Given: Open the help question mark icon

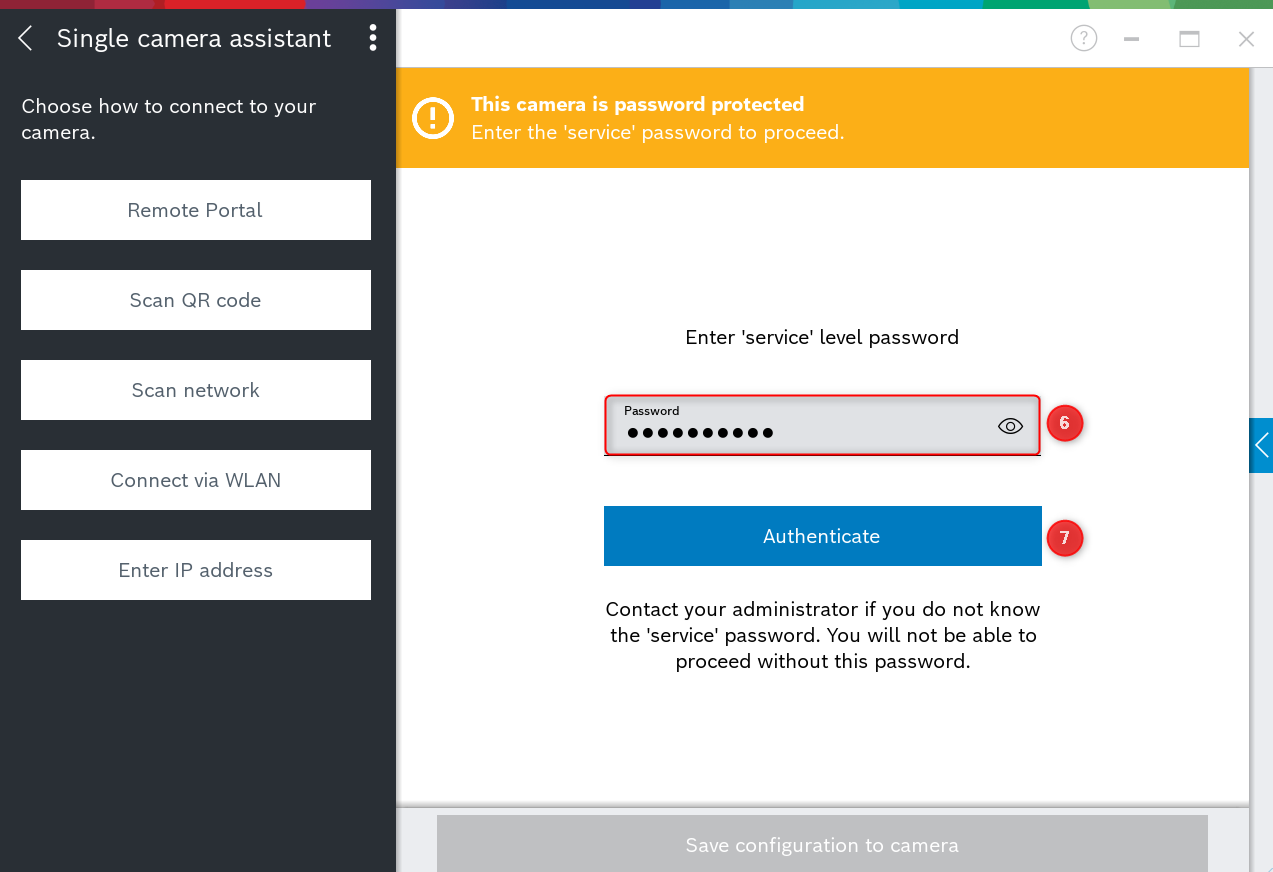Looking at the screenshot, I should pos(1083,39).
